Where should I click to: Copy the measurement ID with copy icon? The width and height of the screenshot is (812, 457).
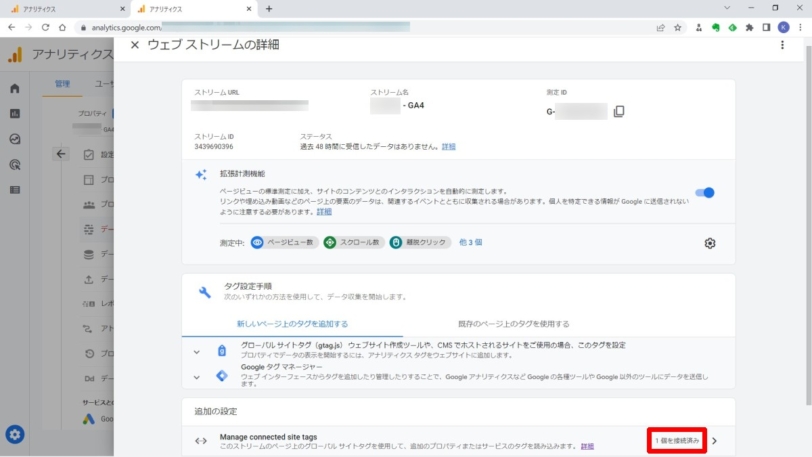[619, 111]
